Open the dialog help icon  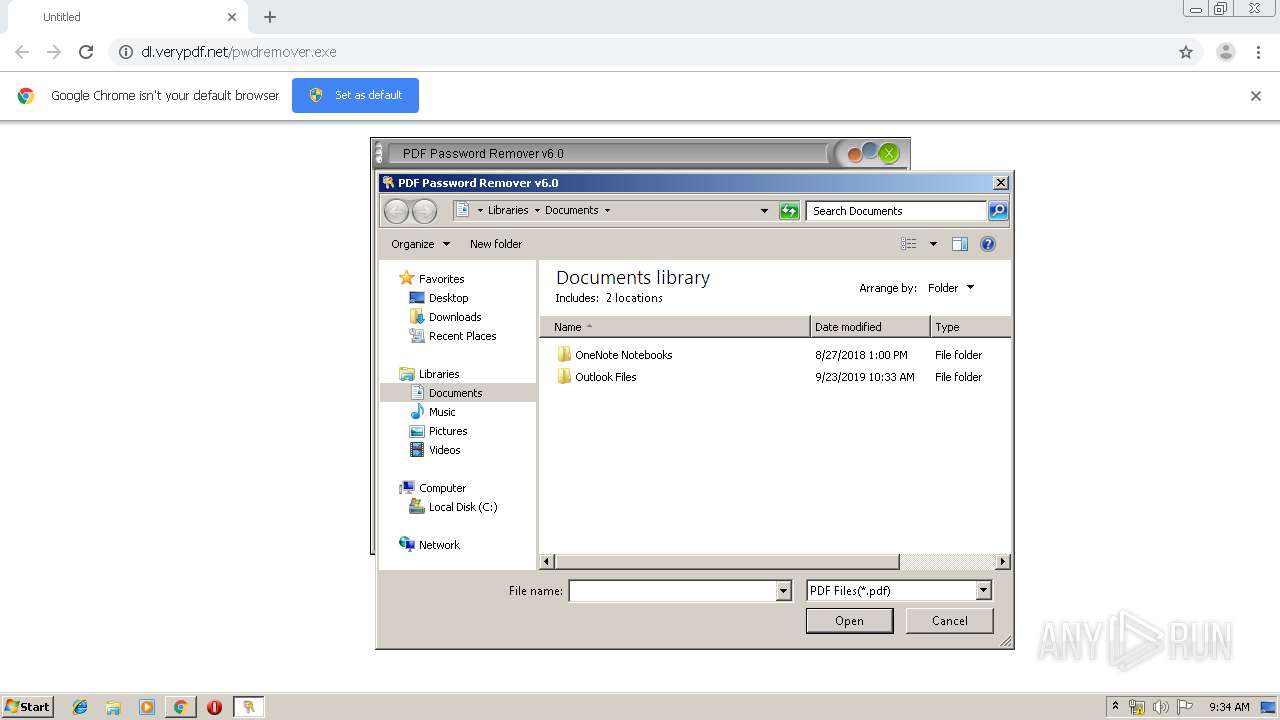tap(988, 244)
